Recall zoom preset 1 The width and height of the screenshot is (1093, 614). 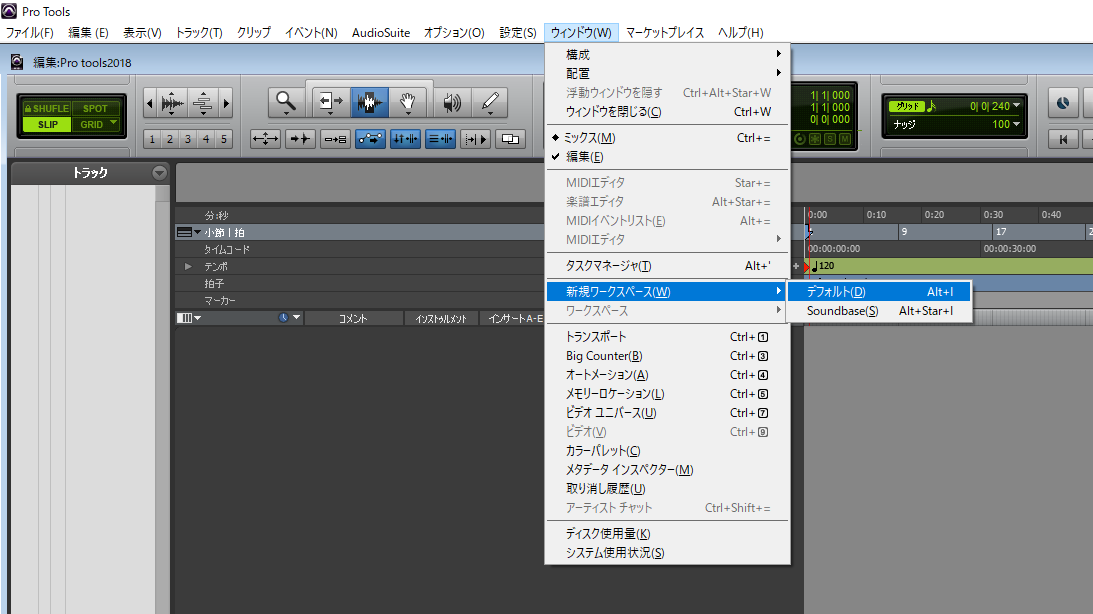click(152, 139)
